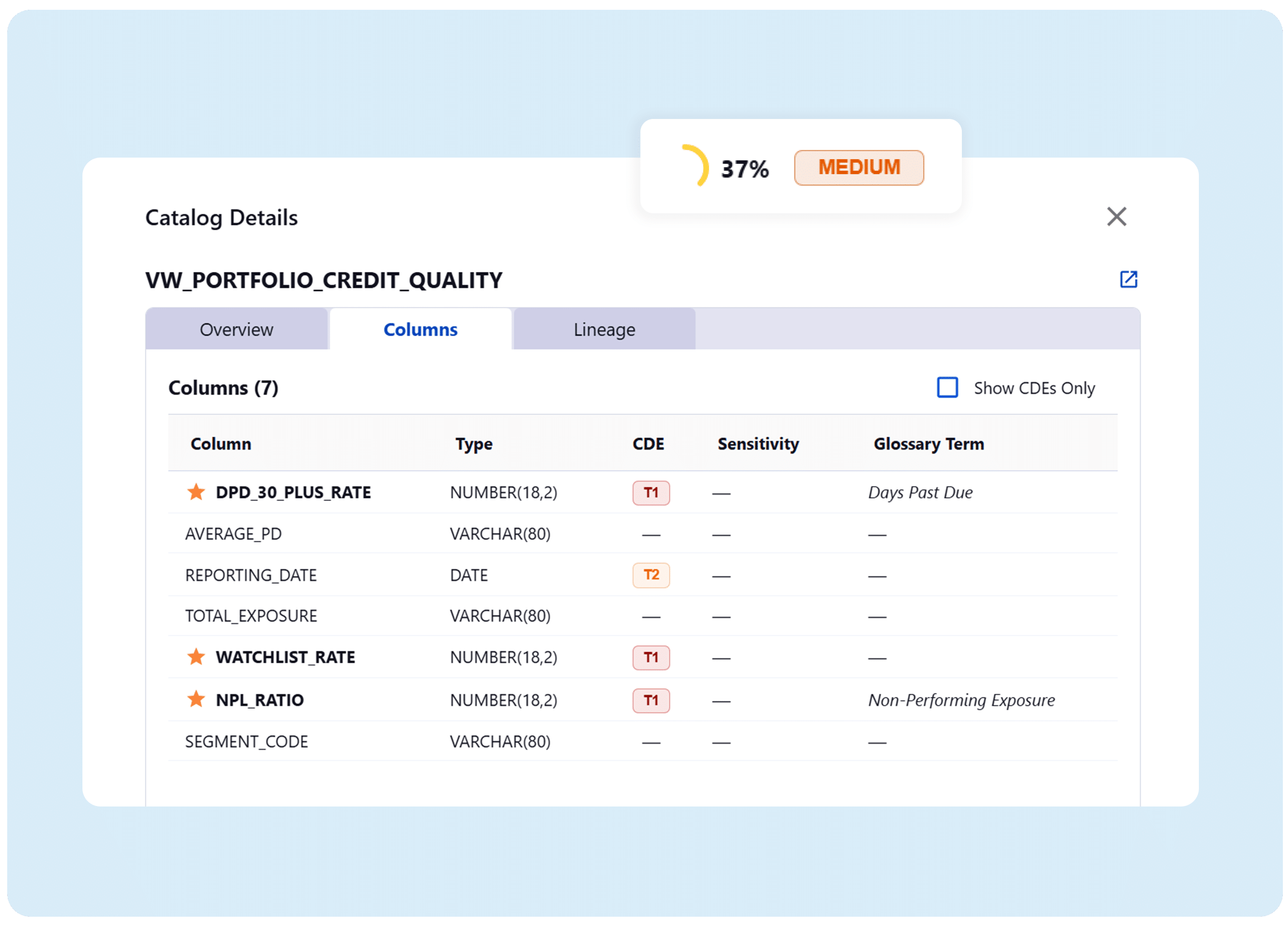Open VW_PORTFOLIO_CREDIT_QUALITY in new window icon
Image resolution: width=1288 pixels, height=927 pixels.
(x=1128, y=279)
